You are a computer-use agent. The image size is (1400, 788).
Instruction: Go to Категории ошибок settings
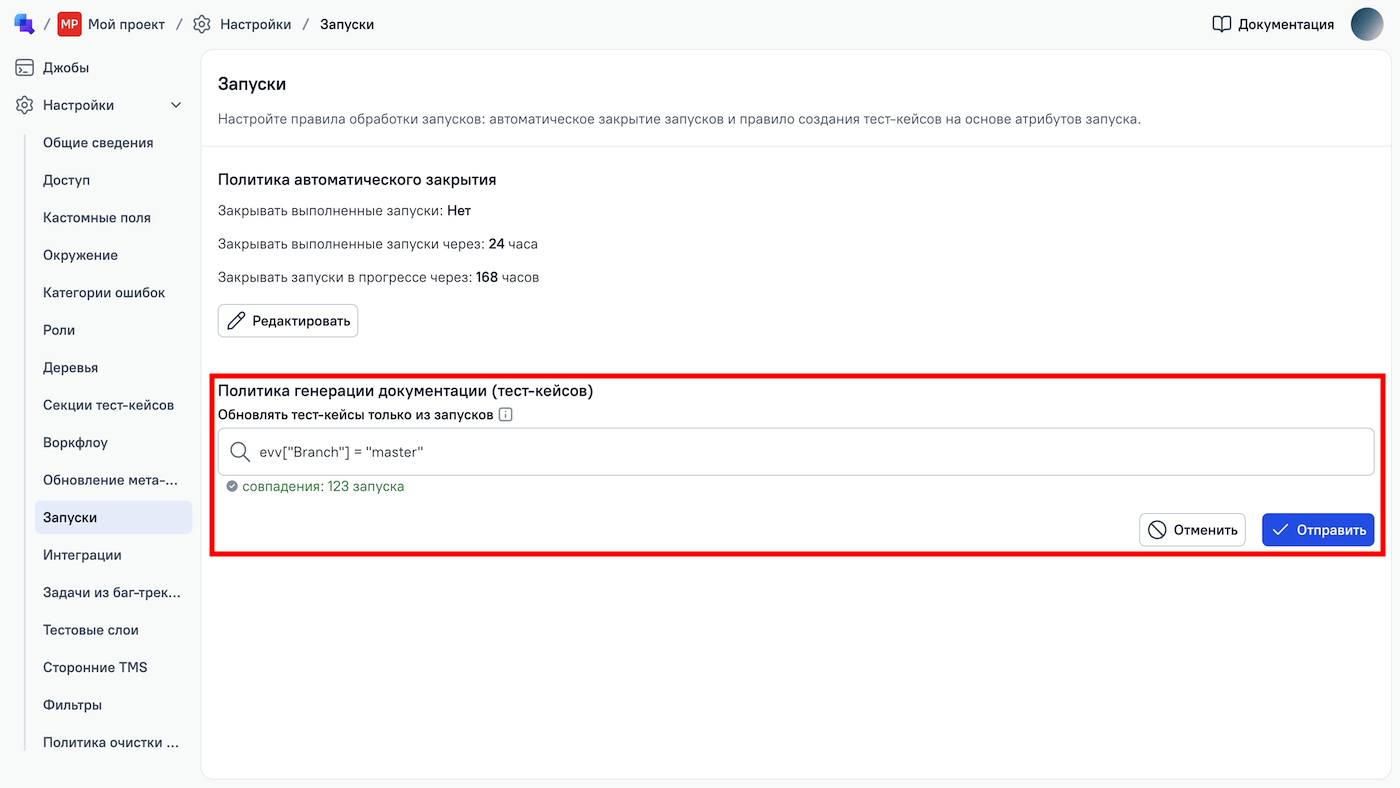tap(104, 293)
